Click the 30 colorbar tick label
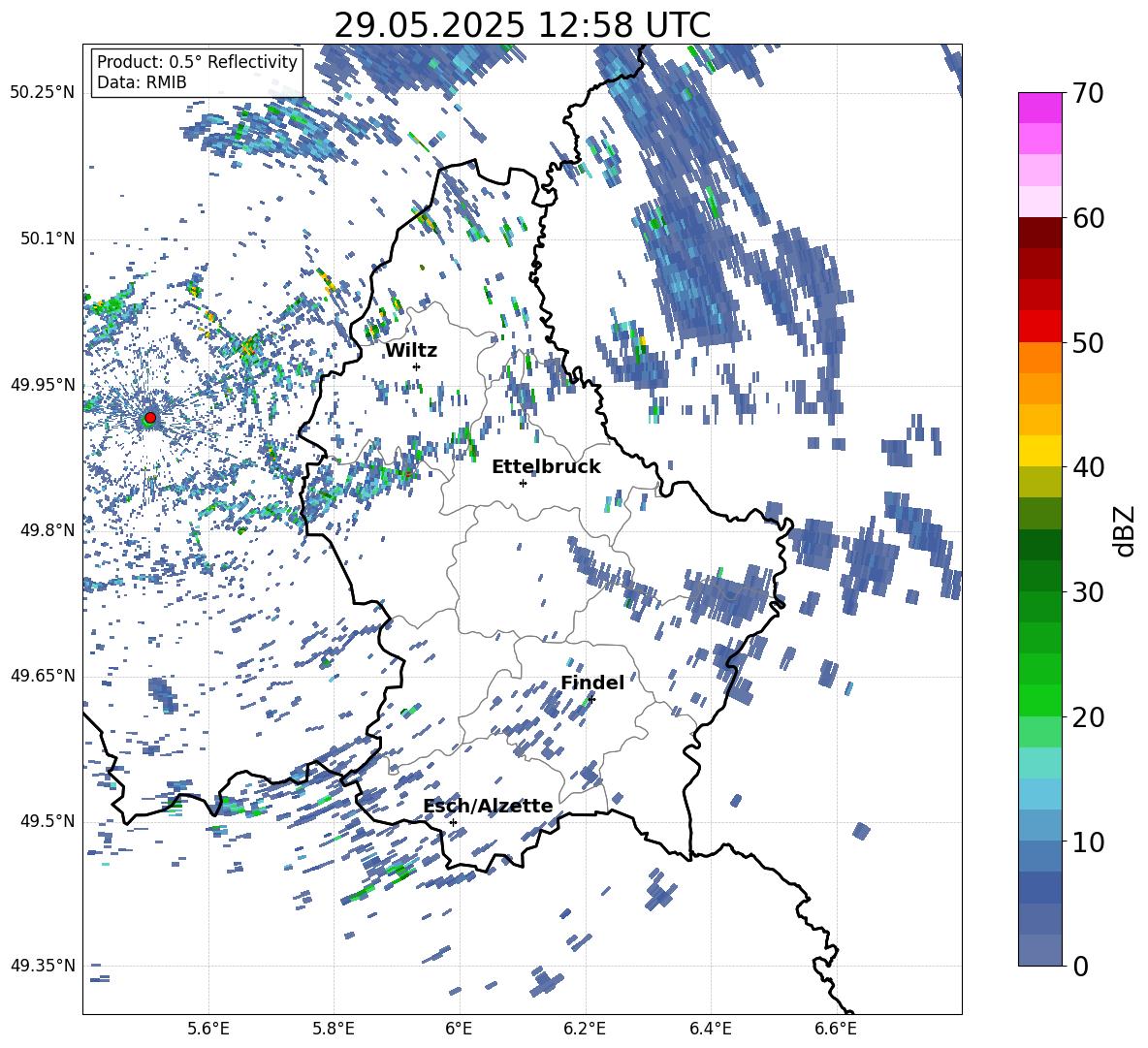 click(x=1088, y=592)
